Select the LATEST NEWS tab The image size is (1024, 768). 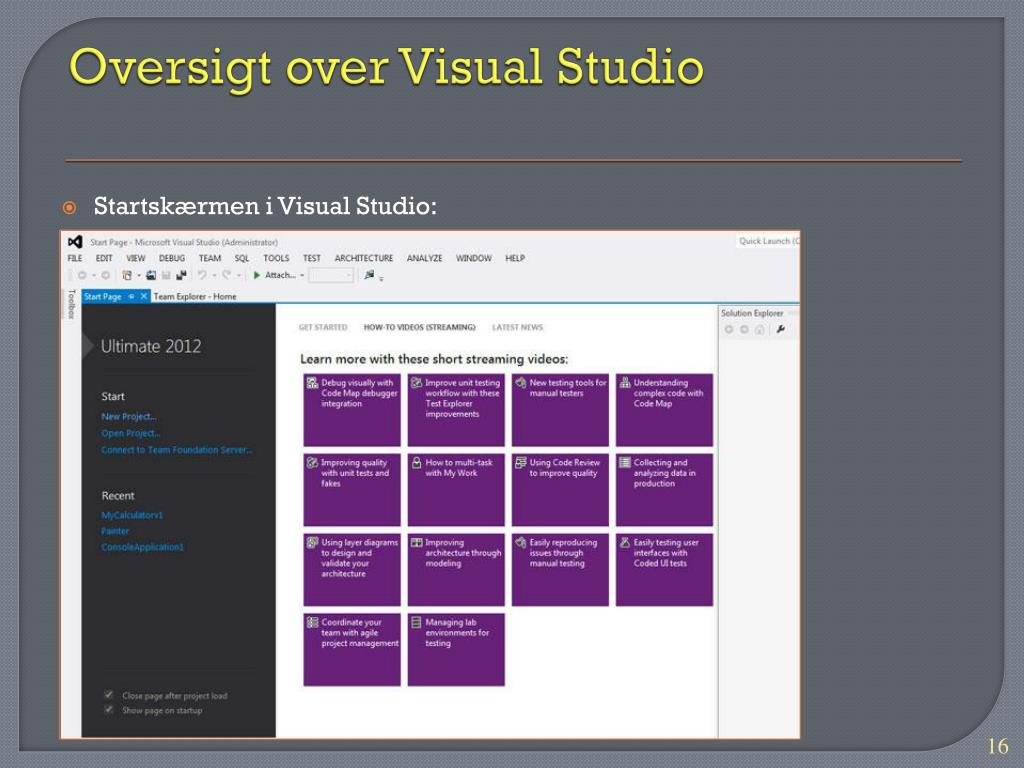point(518,327)
